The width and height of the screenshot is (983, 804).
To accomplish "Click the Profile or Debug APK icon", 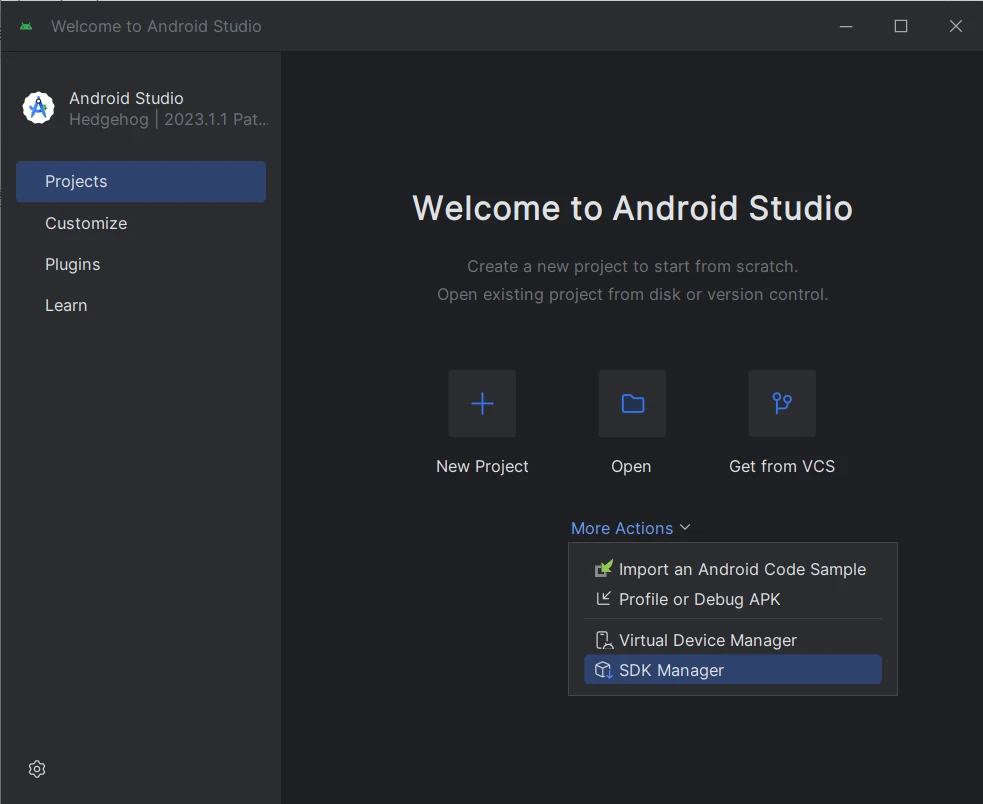I will [x=603, y=599].
